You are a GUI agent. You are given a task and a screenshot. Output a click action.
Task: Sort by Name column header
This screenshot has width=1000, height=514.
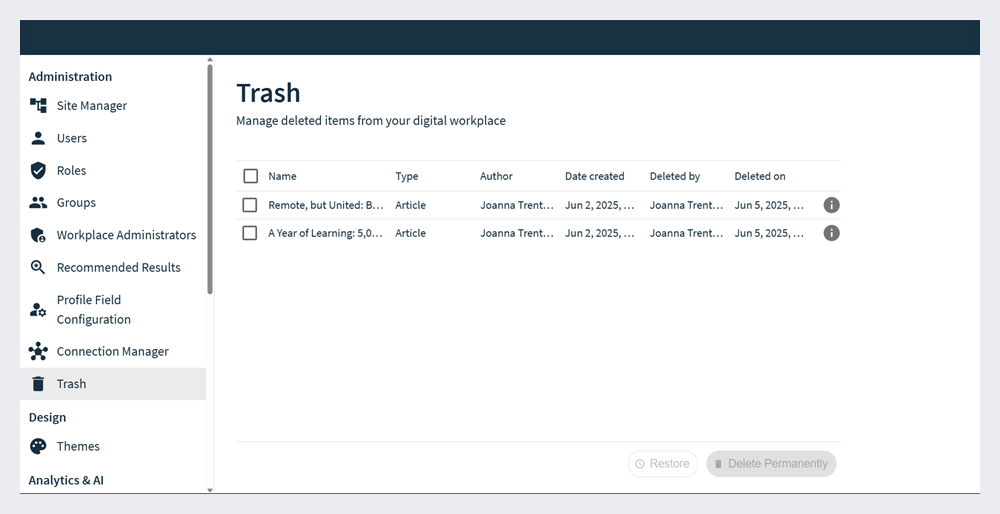(x=282, y=176)
